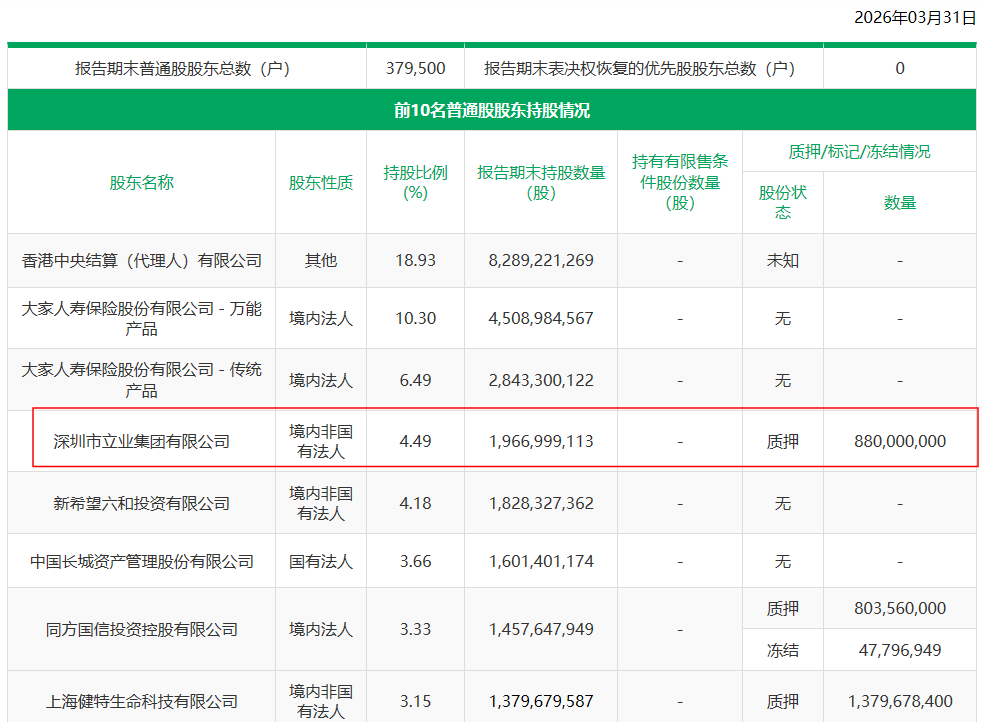The image size is (984, 722).
Task: Select share count 1,379,679,587
Action: (x=541, y=701)
